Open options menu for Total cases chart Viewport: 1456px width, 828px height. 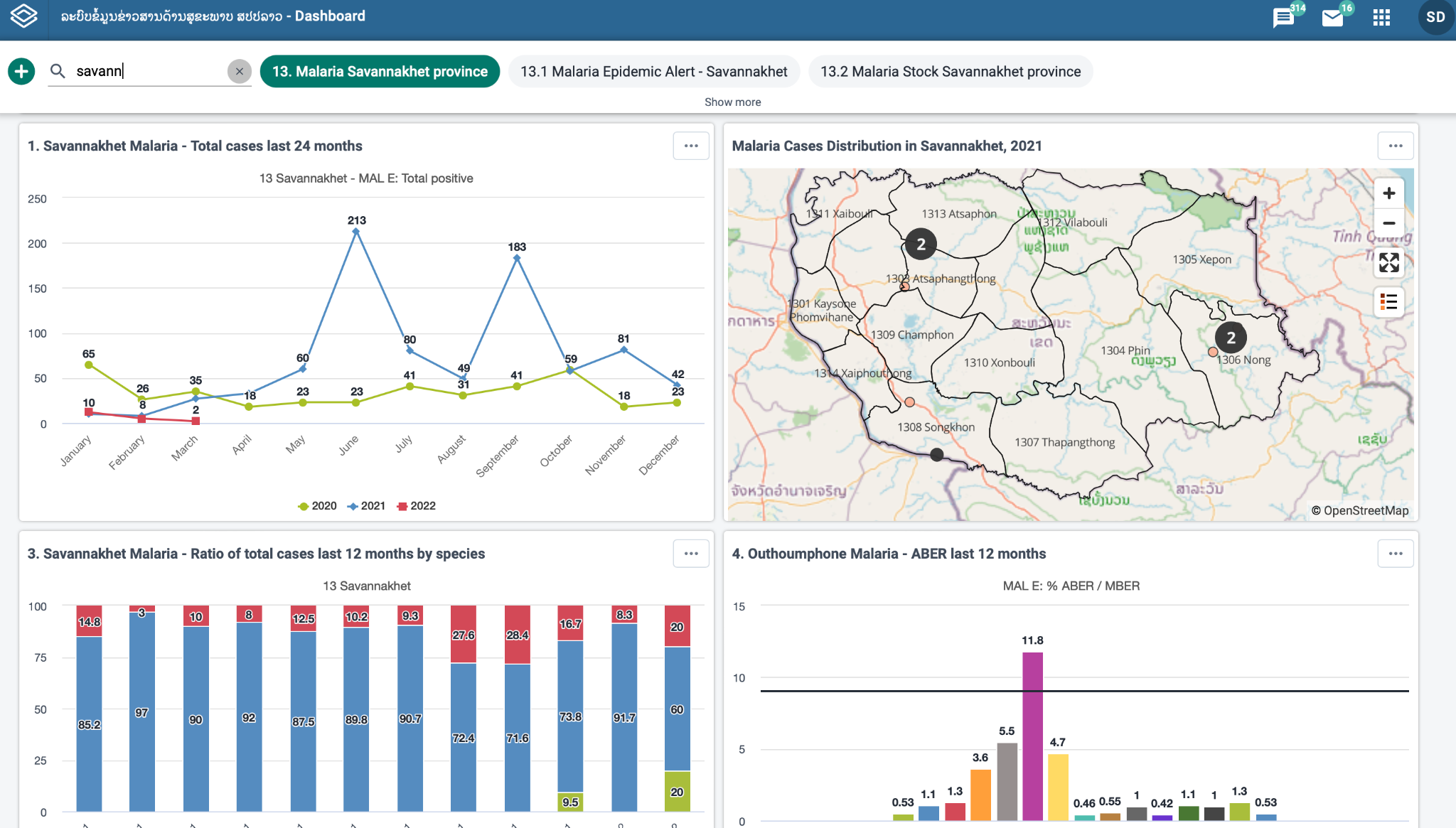click(691, 146)
